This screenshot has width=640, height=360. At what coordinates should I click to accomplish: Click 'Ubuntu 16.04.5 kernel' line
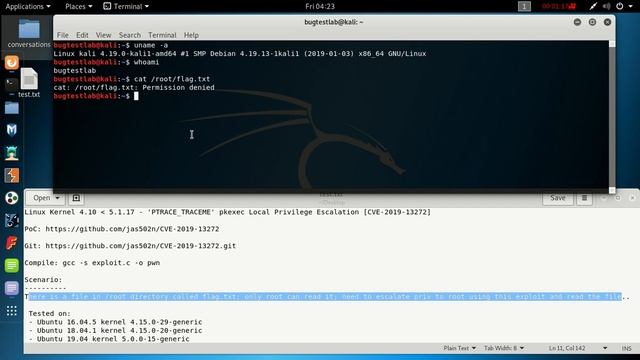click(116, 322)
